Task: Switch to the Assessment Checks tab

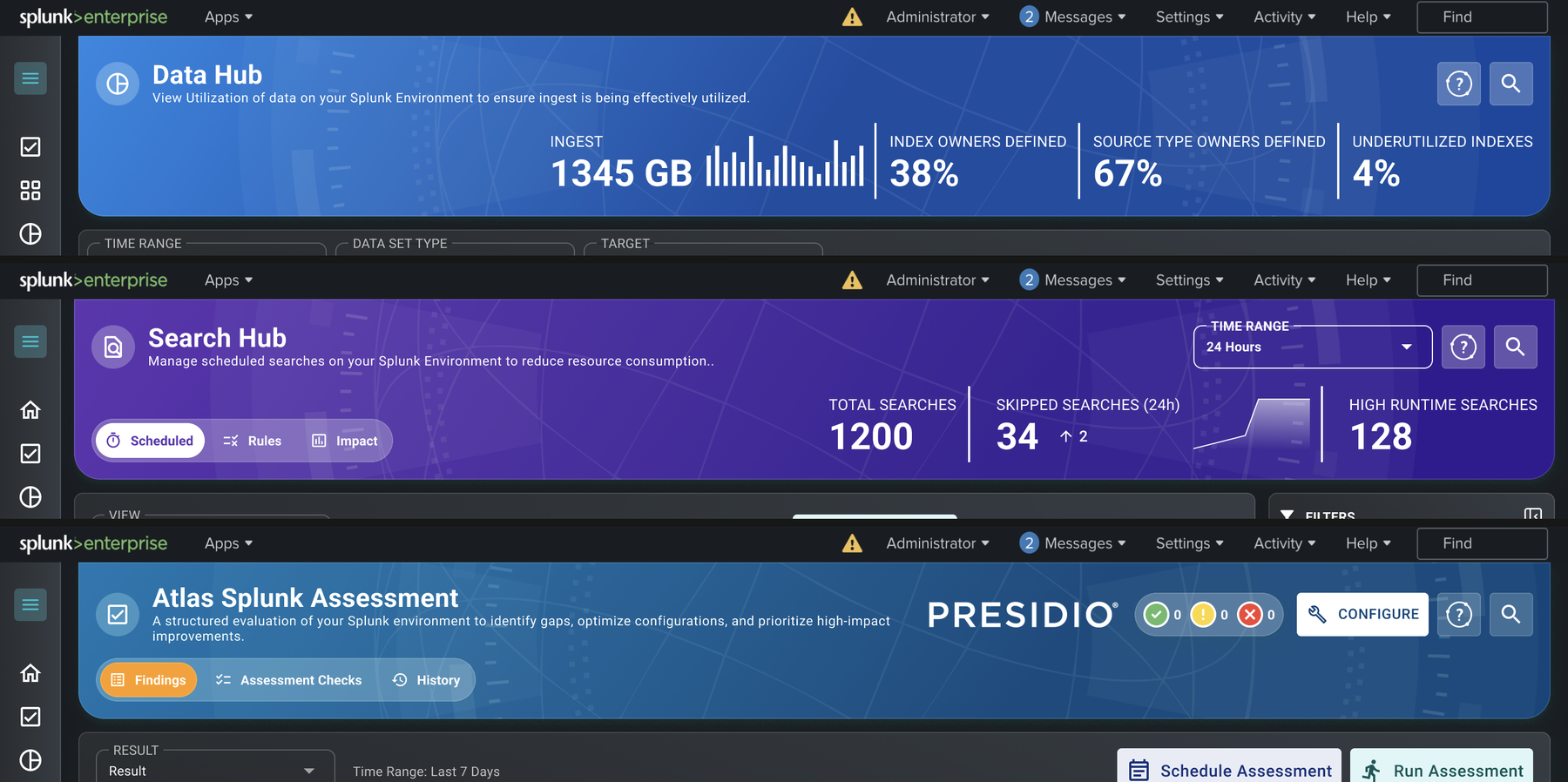Action: pos(288,680)
